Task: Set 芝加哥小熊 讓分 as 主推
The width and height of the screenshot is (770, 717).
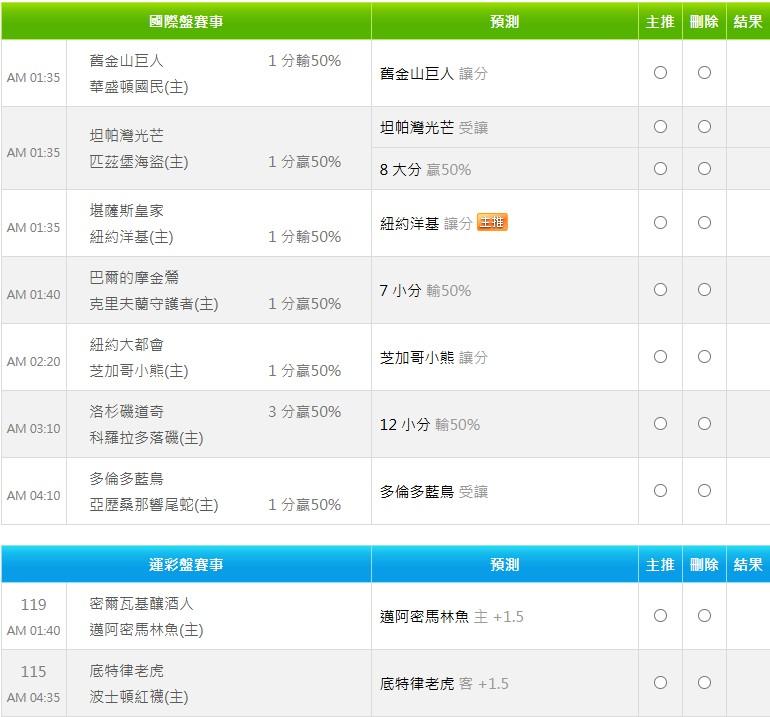Action: (660, 357)
